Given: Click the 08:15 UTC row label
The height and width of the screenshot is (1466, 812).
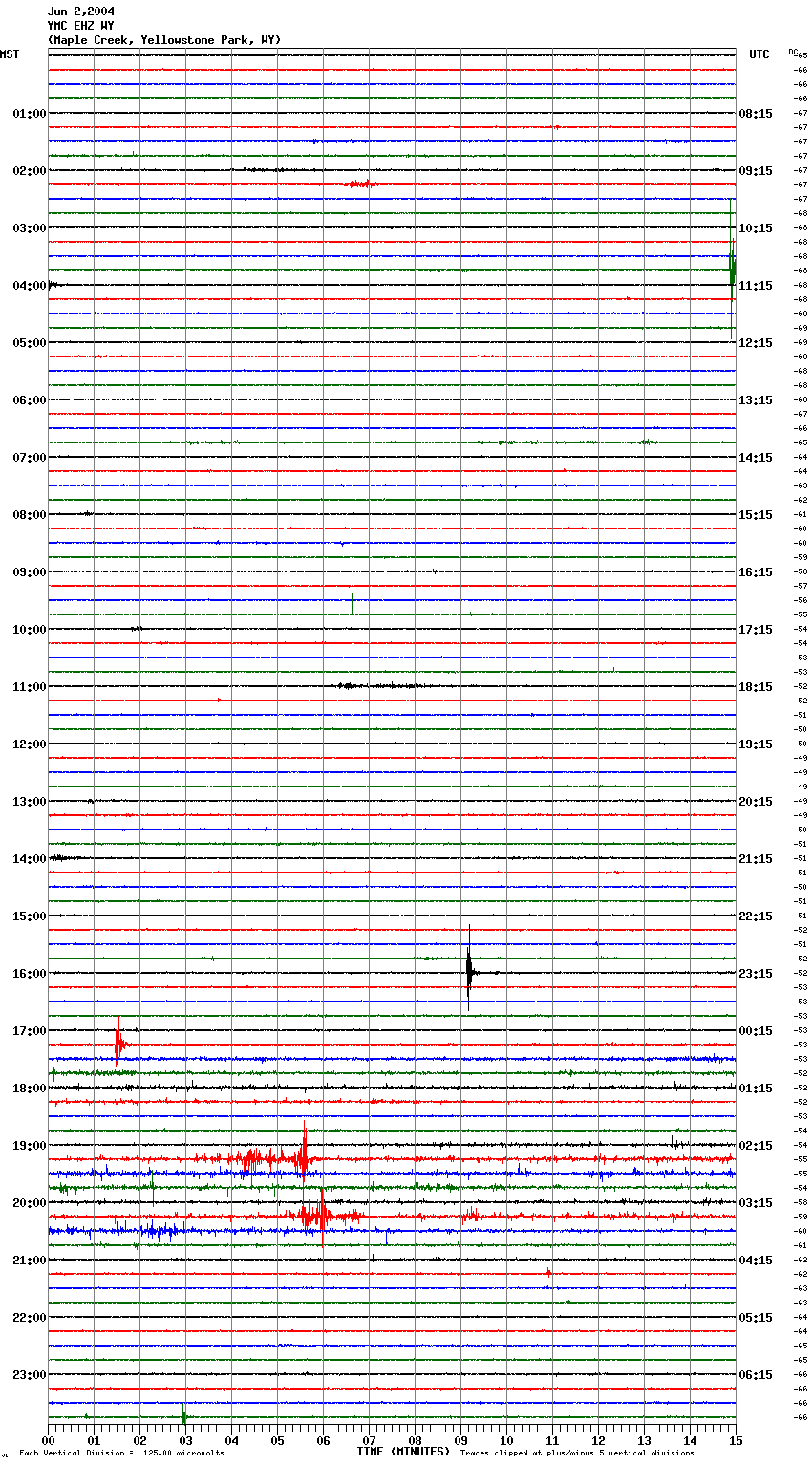Looking at the screenshot, I should click(756, 114).
